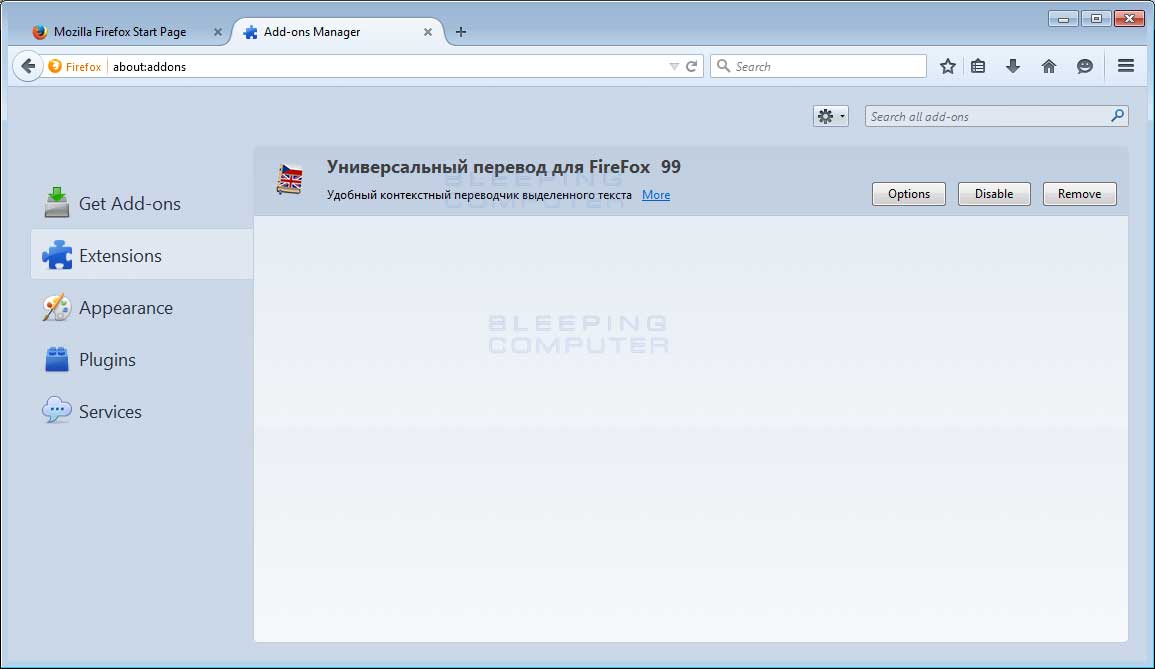This screenshot has height=669, width=1155.
Task: Launch Firefox Hello with the smiley icon
Action: (x=1084, y=66)
